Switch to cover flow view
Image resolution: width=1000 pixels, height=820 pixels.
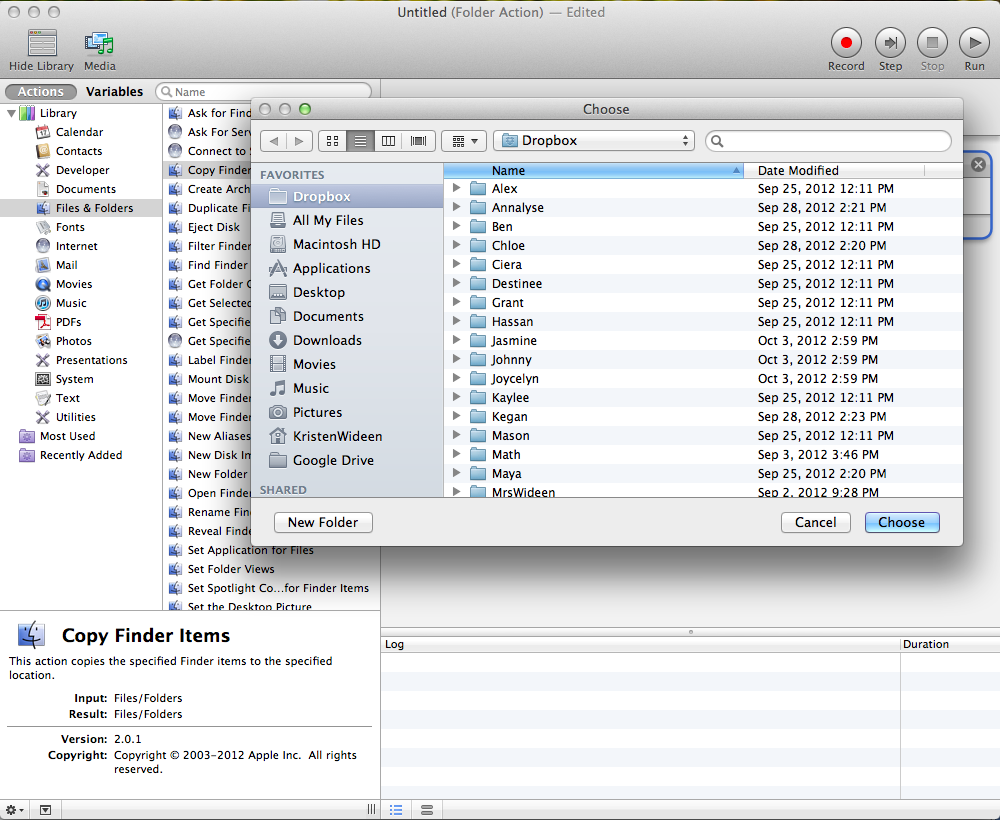point(416,141)
